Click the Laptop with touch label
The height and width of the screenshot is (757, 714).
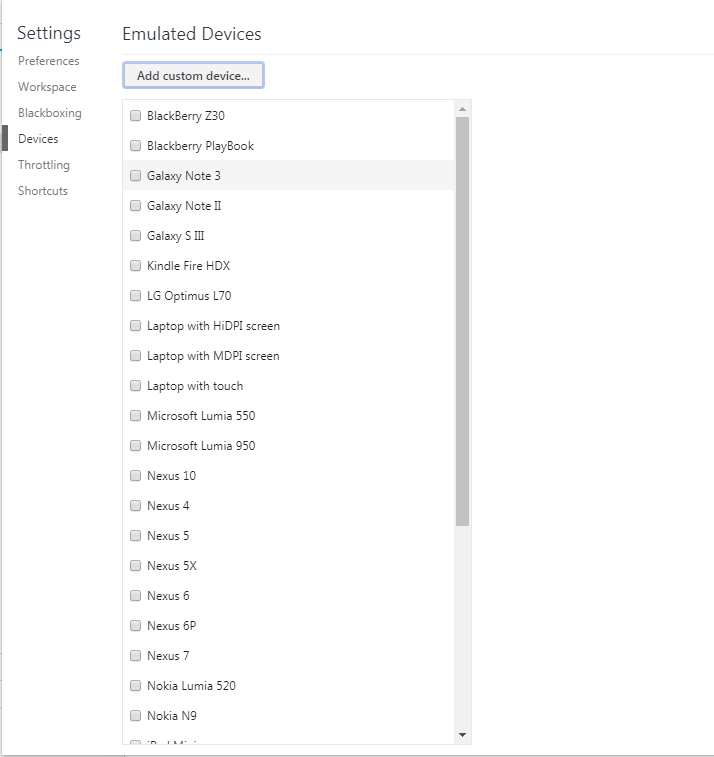[195, 386]
